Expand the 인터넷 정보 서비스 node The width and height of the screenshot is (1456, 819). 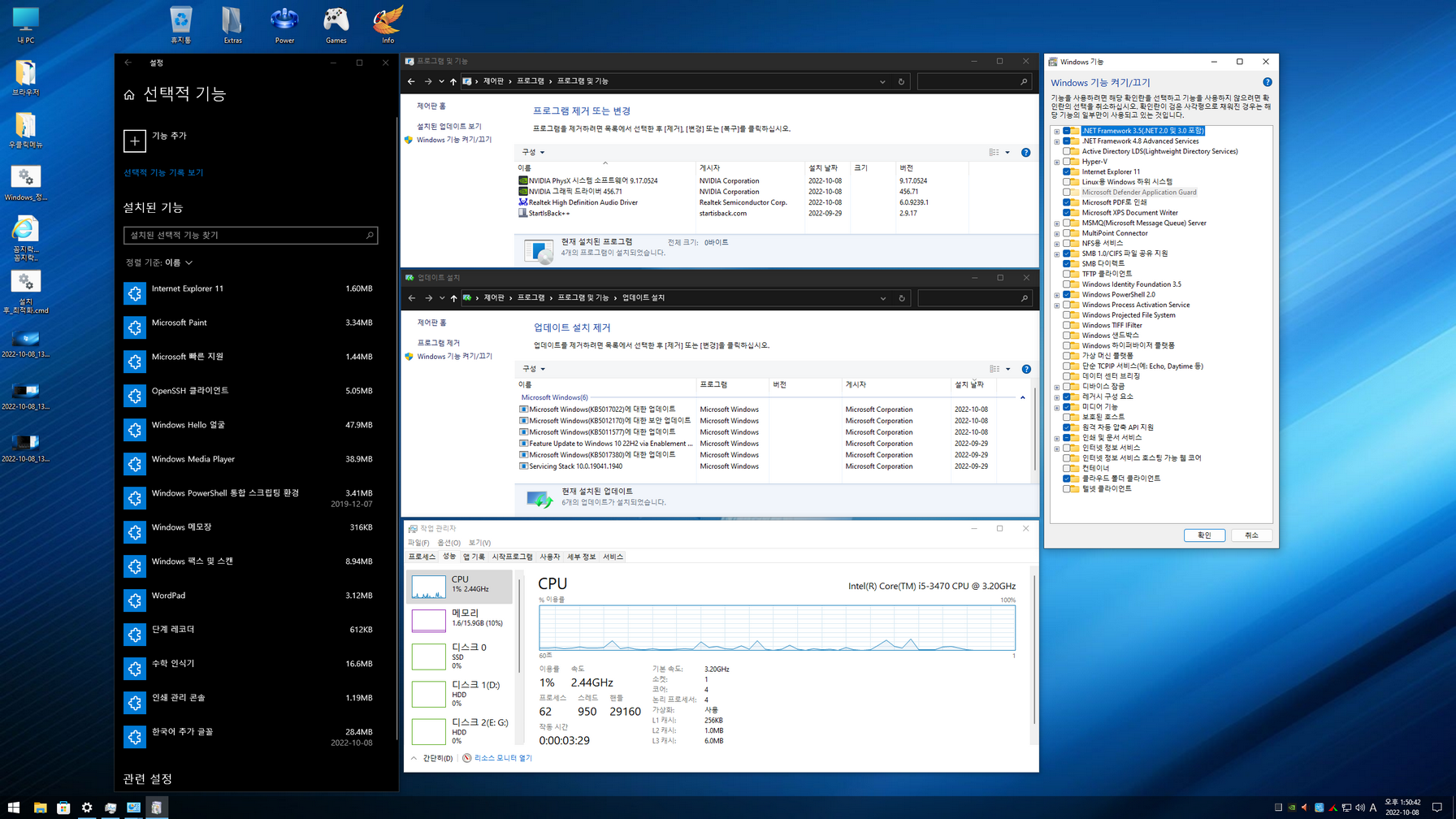[1057, 448]
